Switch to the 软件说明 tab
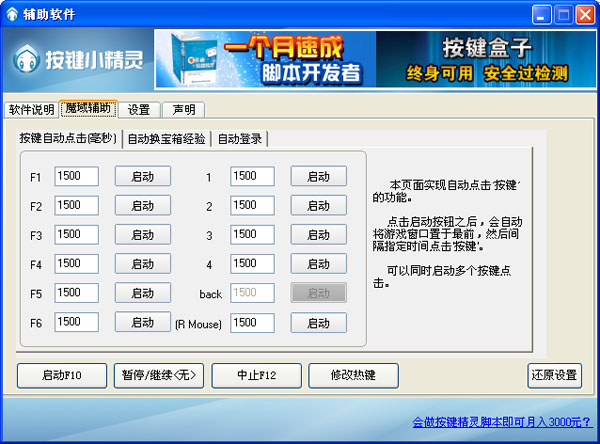The height and width of the screenshot is (444, 600). click(x=31, y=110)
